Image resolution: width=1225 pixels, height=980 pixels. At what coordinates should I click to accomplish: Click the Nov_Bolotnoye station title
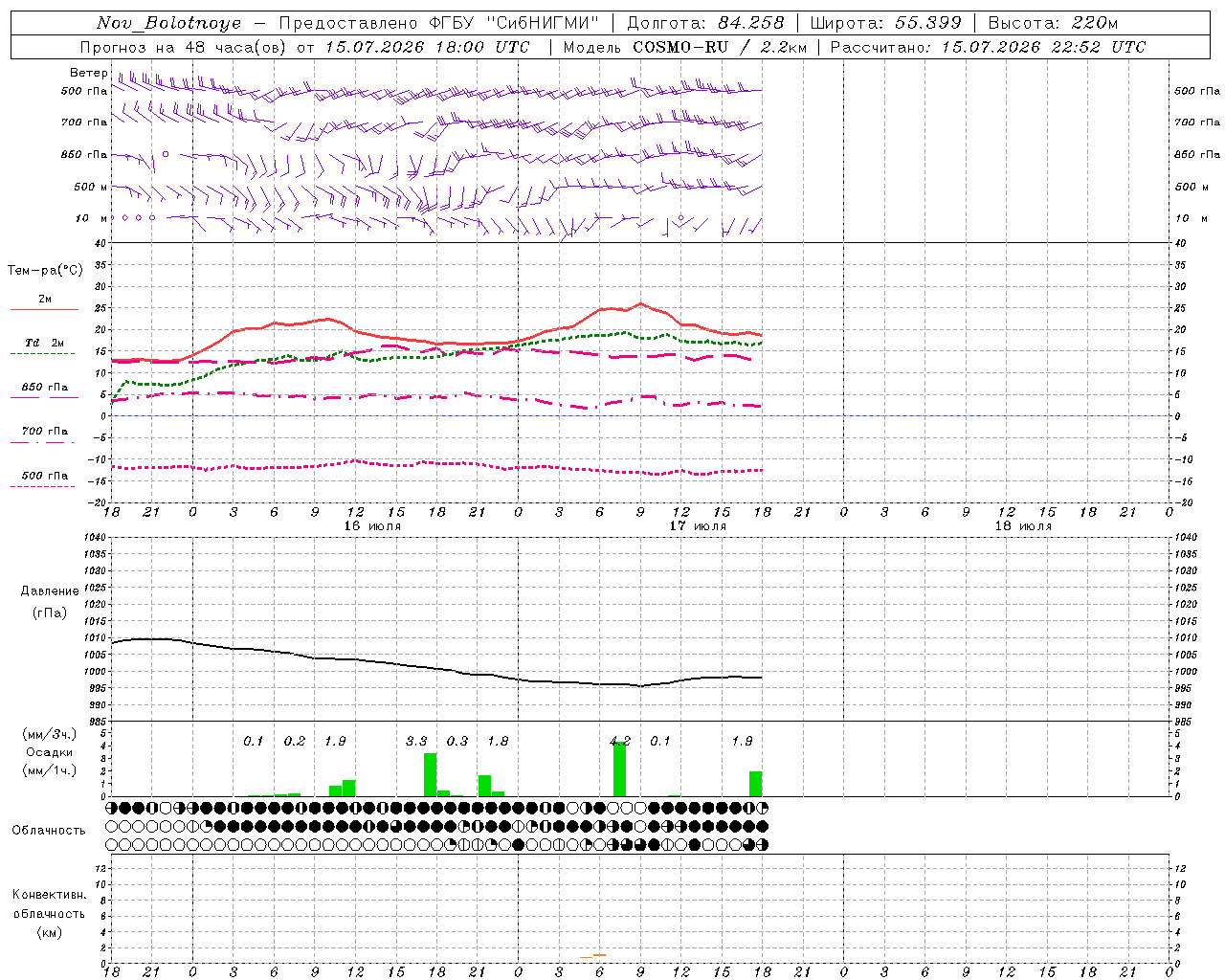pos(169,23)
